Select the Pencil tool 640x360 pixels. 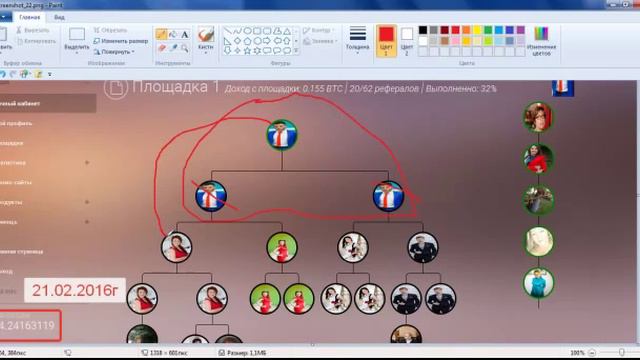pos(162,35)
